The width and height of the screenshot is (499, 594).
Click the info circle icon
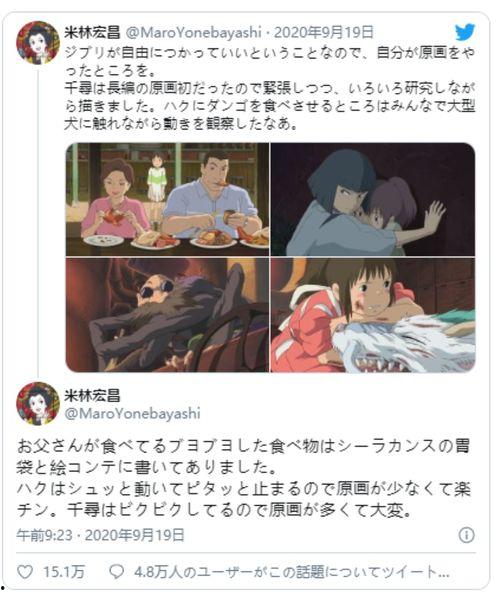pos(466,535)
